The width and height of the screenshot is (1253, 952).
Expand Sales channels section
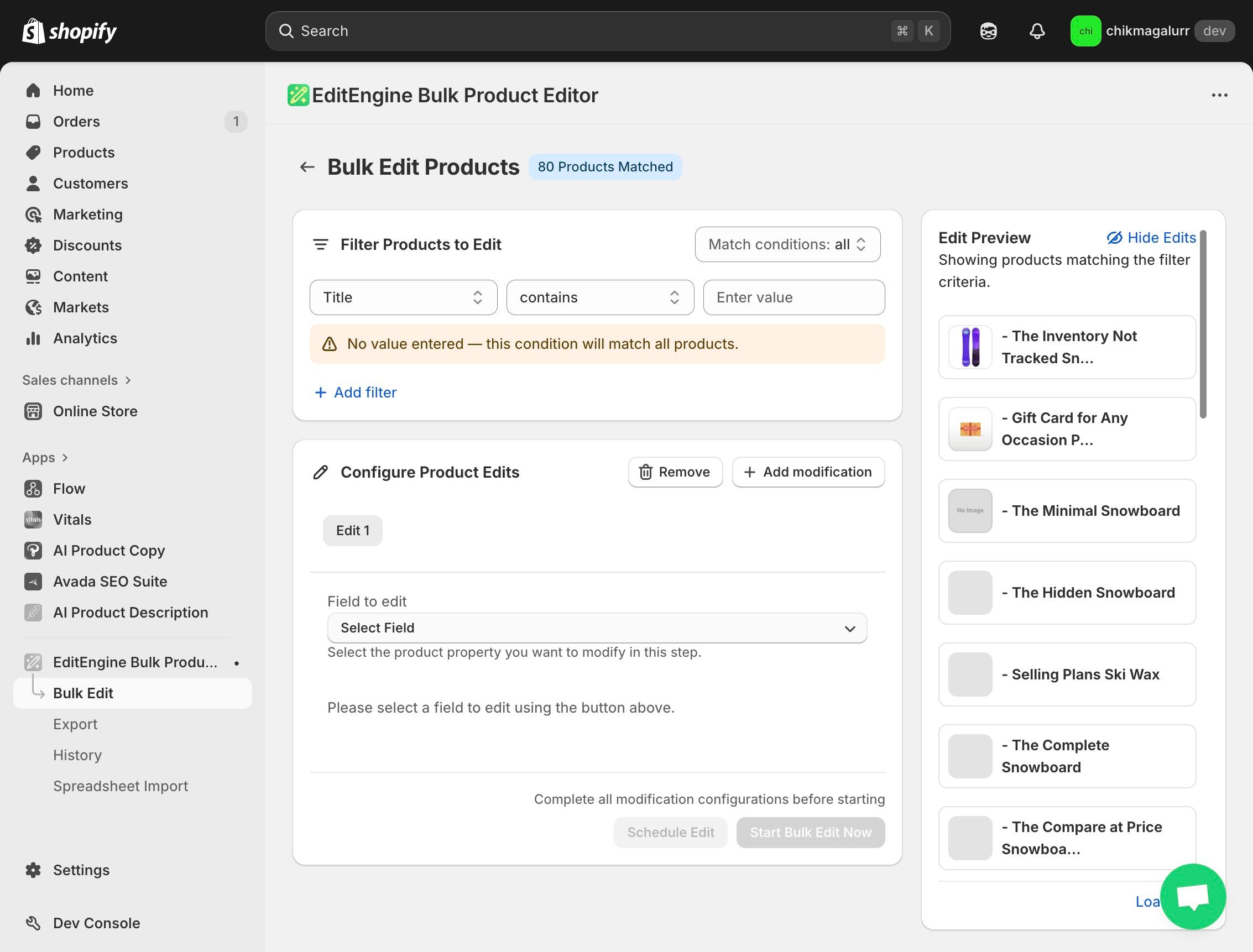click(76, 380)
